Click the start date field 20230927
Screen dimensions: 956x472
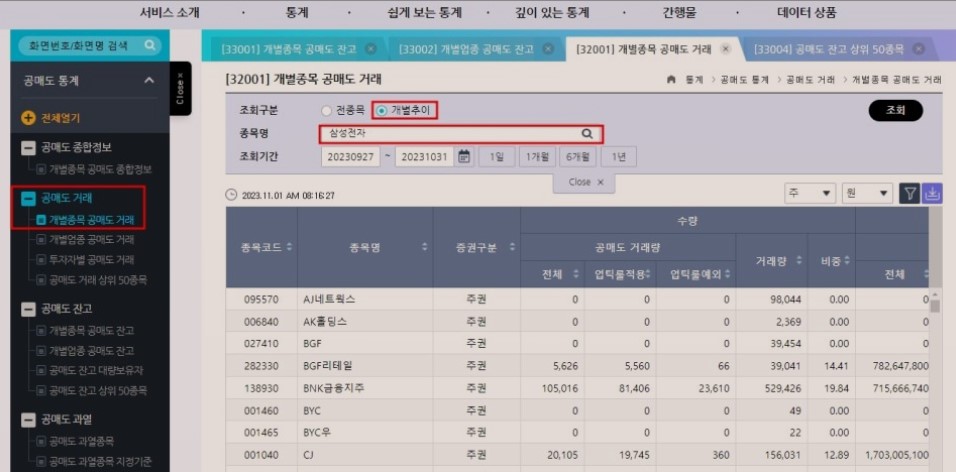coord(351,157)
